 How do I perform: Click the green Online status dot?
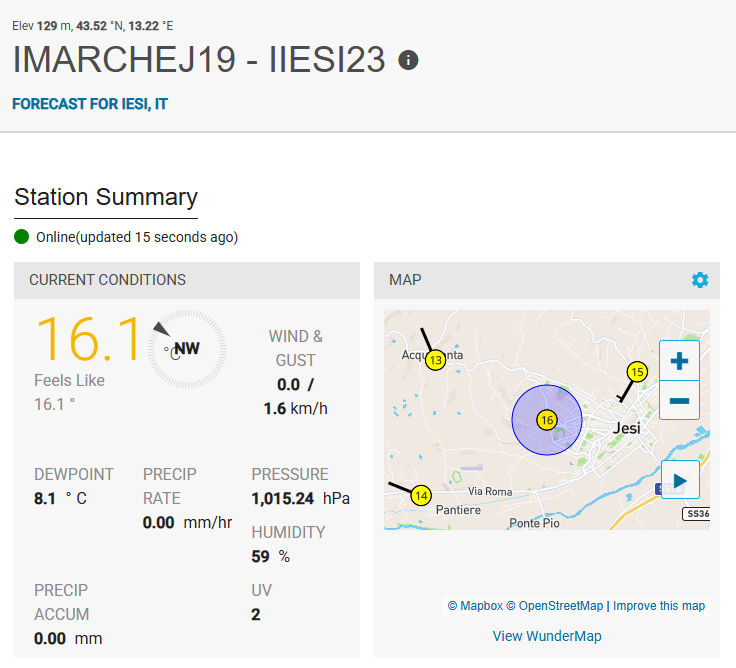tap(23, 237)
